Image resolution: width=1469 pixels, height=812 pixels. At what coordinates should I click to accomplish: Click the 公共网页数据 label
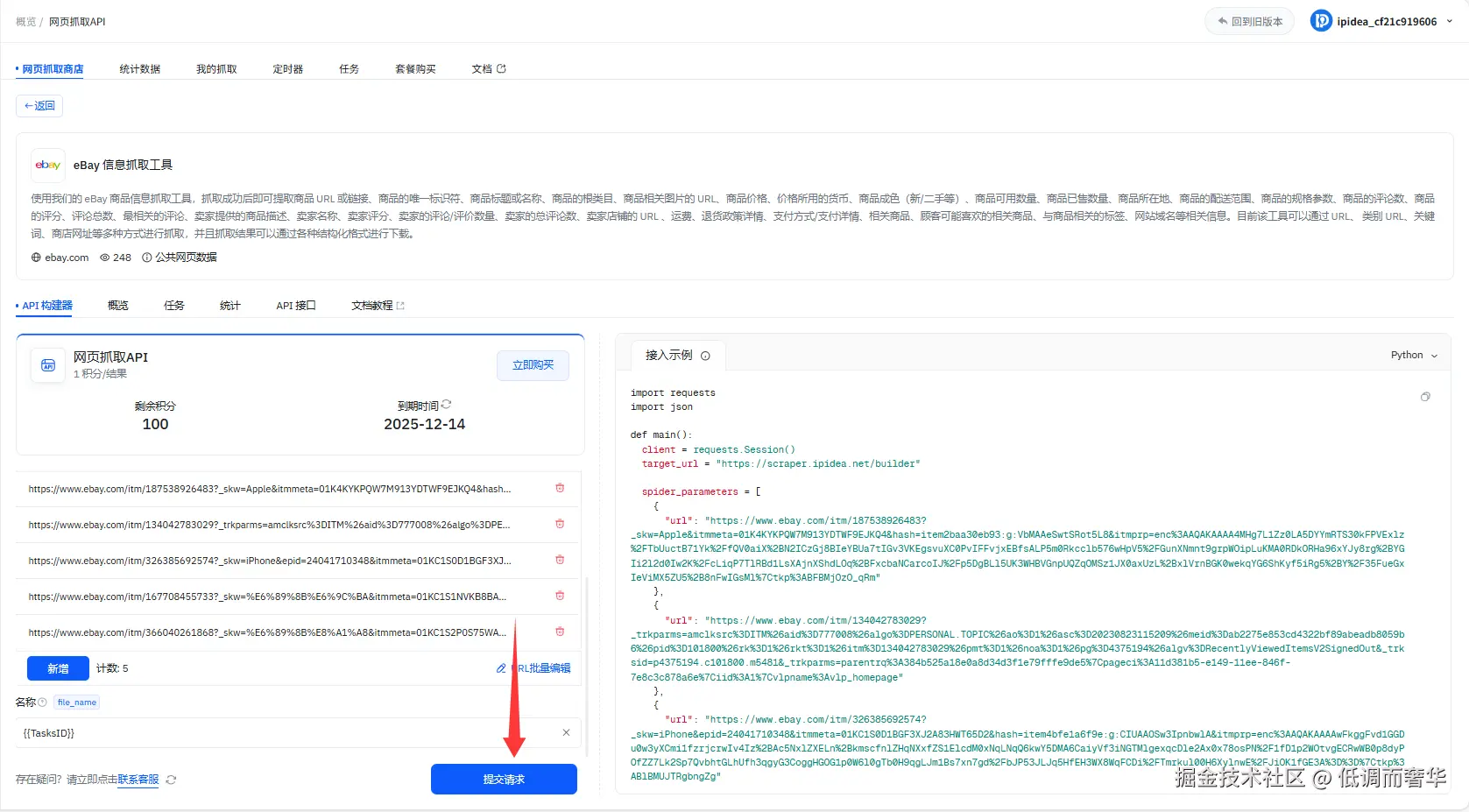click(186, 258)
